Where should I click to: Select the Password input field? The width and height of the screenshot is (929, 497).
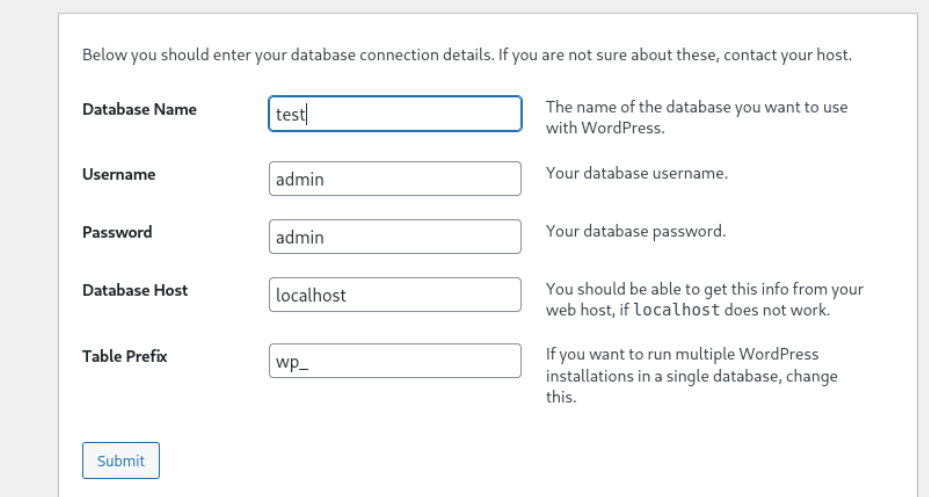pos(395,238)
